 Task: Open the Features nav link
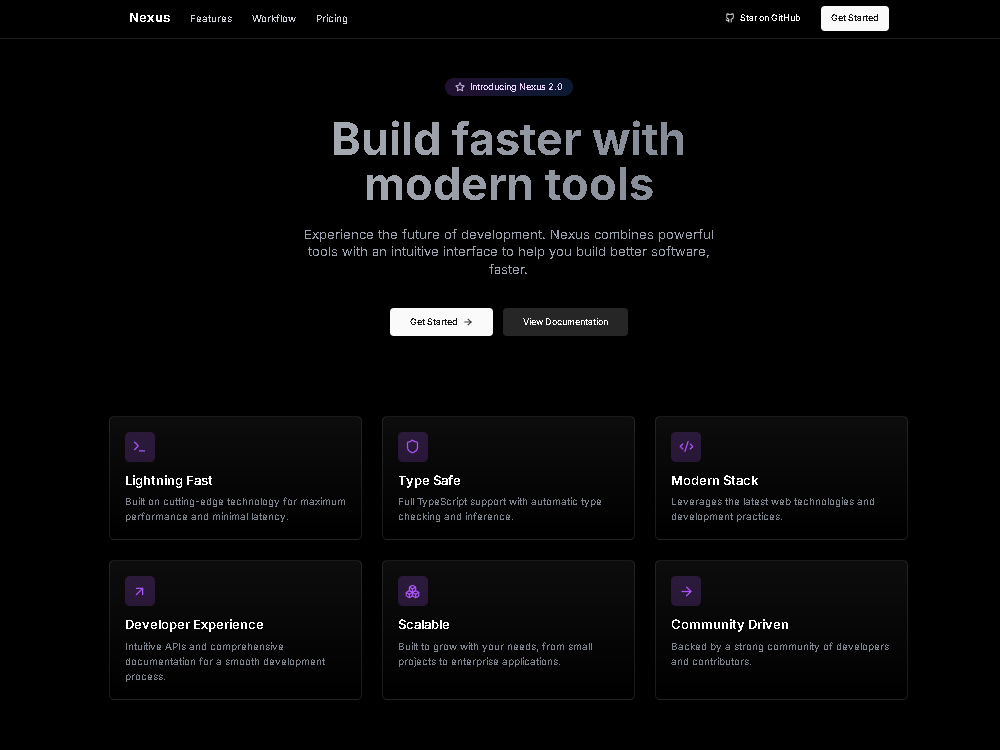pos(211,18)
